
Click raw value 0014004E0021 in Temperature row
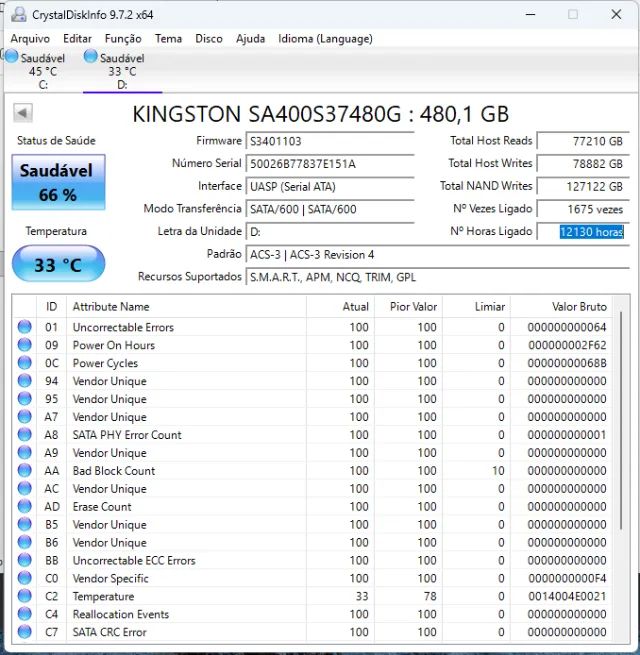(x=567, y=596)
